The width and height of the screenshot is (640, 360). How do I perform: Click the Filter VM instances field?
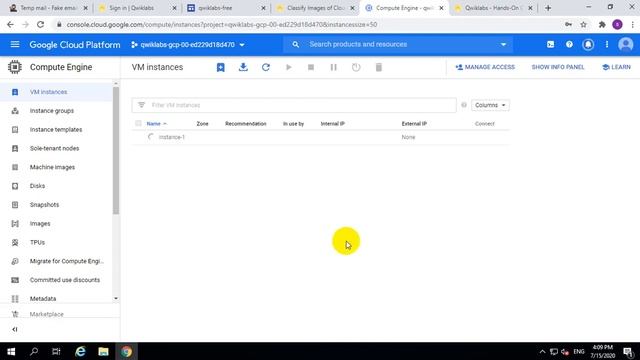click(x=294, y=105)
